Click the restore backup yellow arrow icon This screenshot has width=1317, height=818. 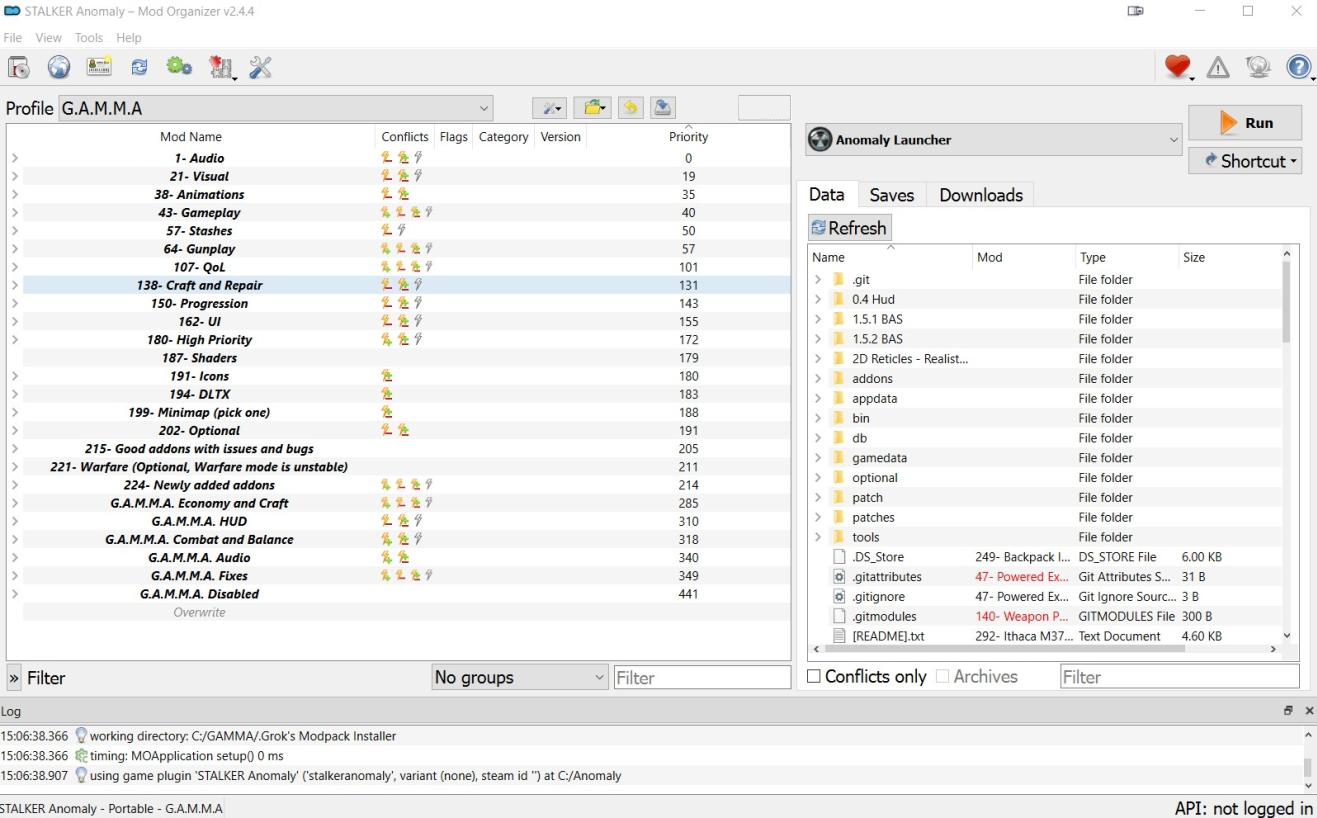click(629, 108)
